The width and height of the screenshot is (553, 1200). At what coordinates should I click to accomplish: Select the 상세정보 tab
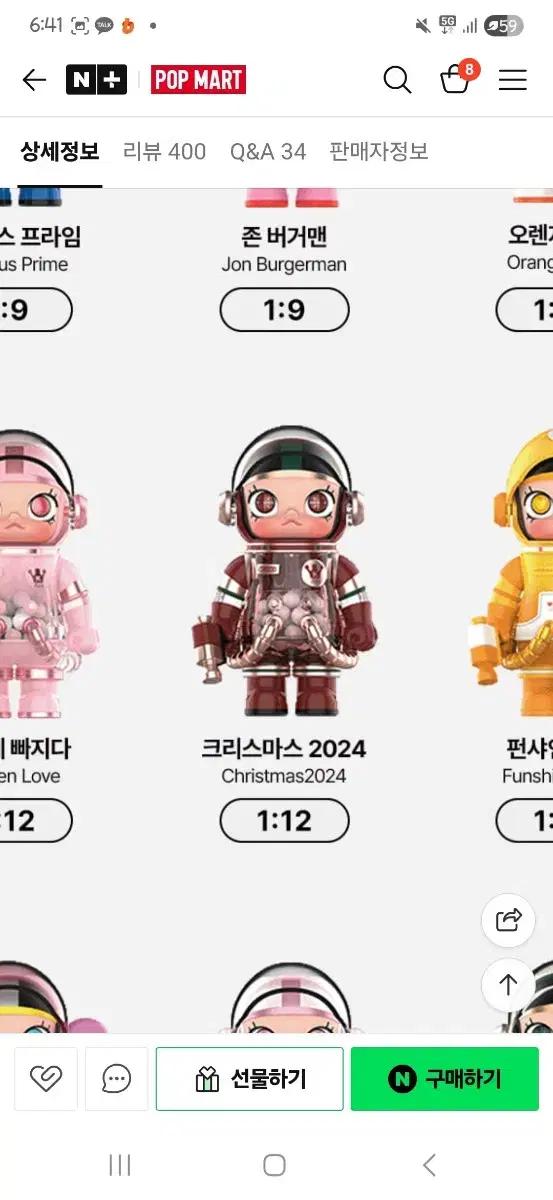(60, 152)
